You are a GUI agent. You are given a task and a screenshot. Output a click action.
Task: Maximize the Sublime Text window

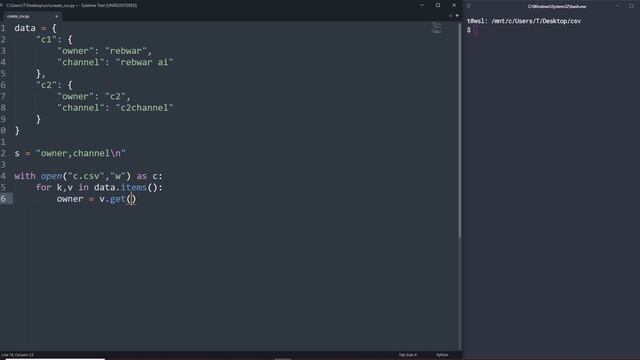pyautogui.click(x=438, y=5)
